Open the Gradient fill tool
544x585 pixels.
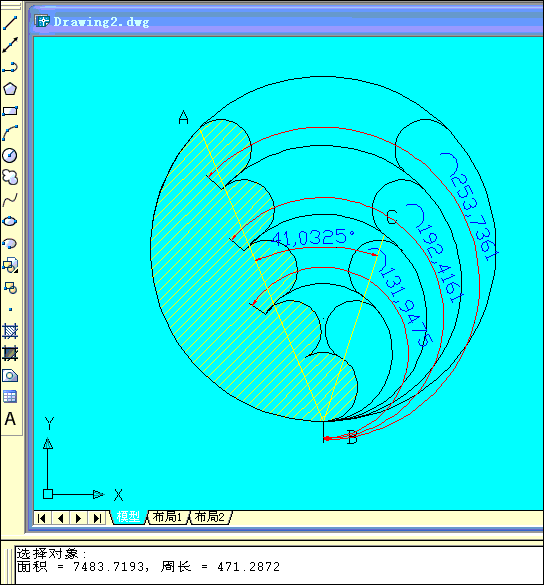[x=10, y=353]
